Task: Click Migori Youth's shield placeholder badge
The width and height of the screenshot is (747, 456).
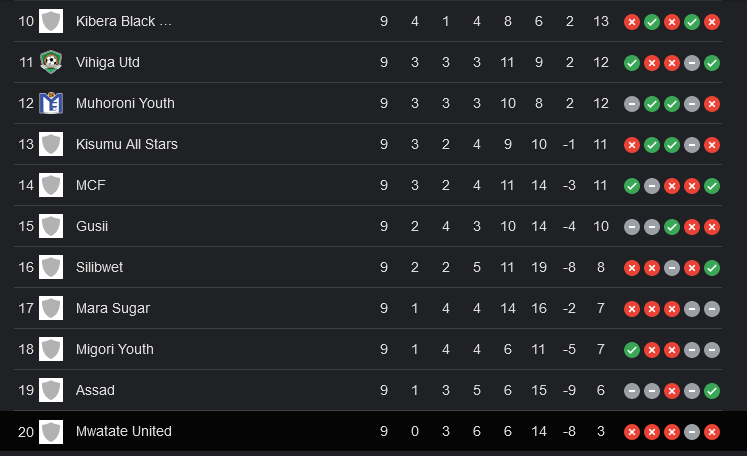Action: (50, 349)
